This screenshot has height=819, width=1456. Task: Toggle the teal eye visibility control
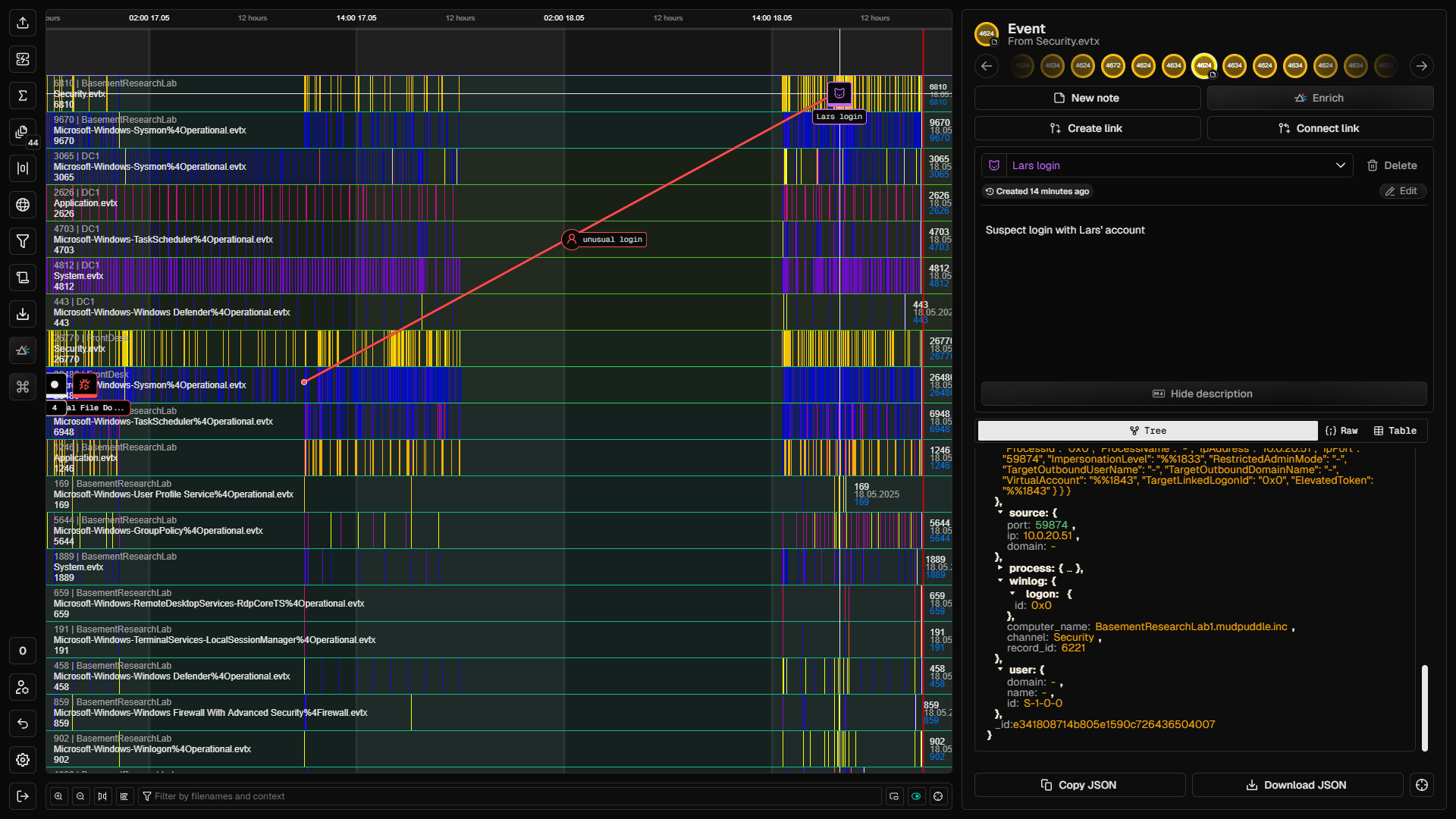click(918, 796)
